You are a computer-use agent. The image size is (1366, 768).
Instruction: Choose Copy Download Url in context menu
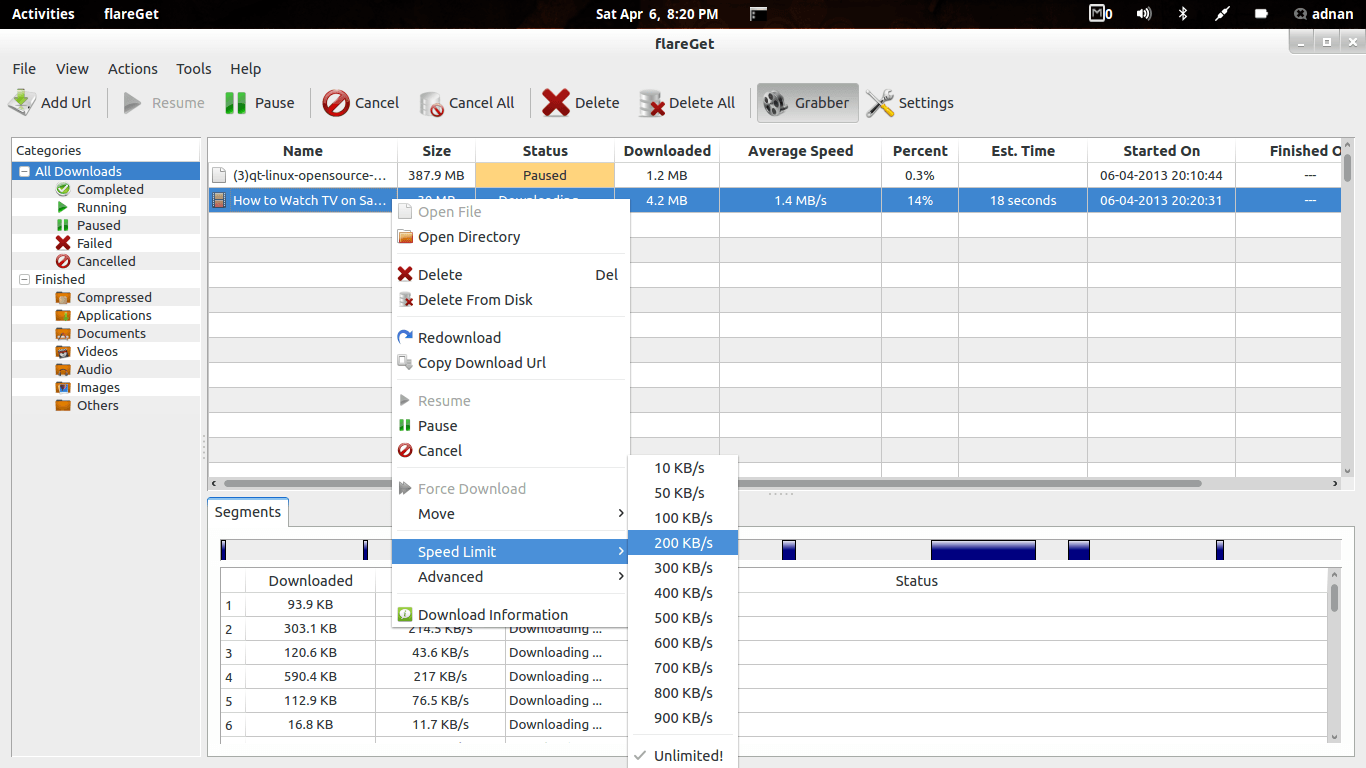[x=510, y=363]
